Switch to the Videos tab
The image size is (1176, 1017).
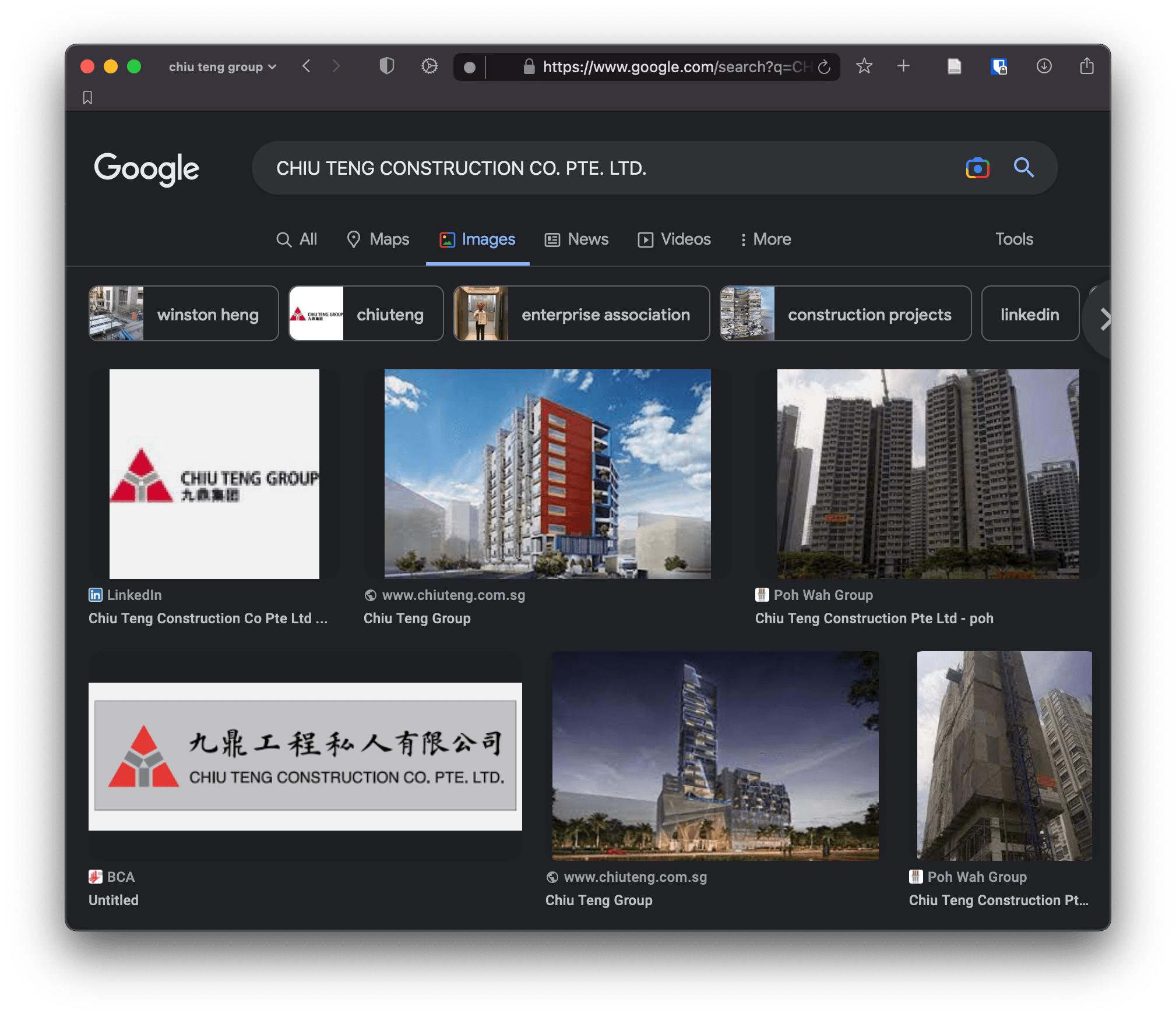pyautogui.click(x=674, y=239)
